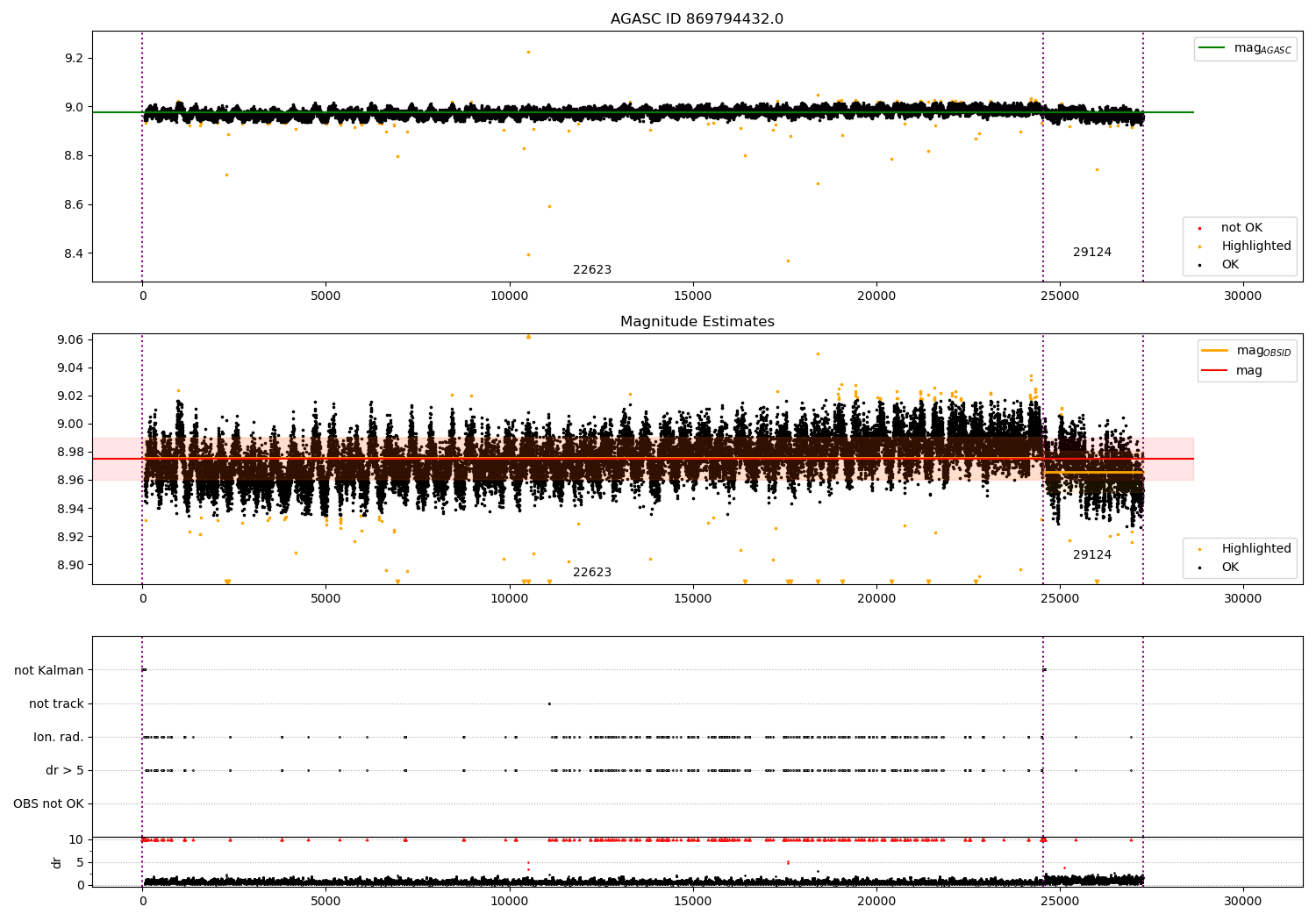Screen dimensions: 1316x921
Task: Click the 'OBS not OK' row label
Action: pos(49,803)
